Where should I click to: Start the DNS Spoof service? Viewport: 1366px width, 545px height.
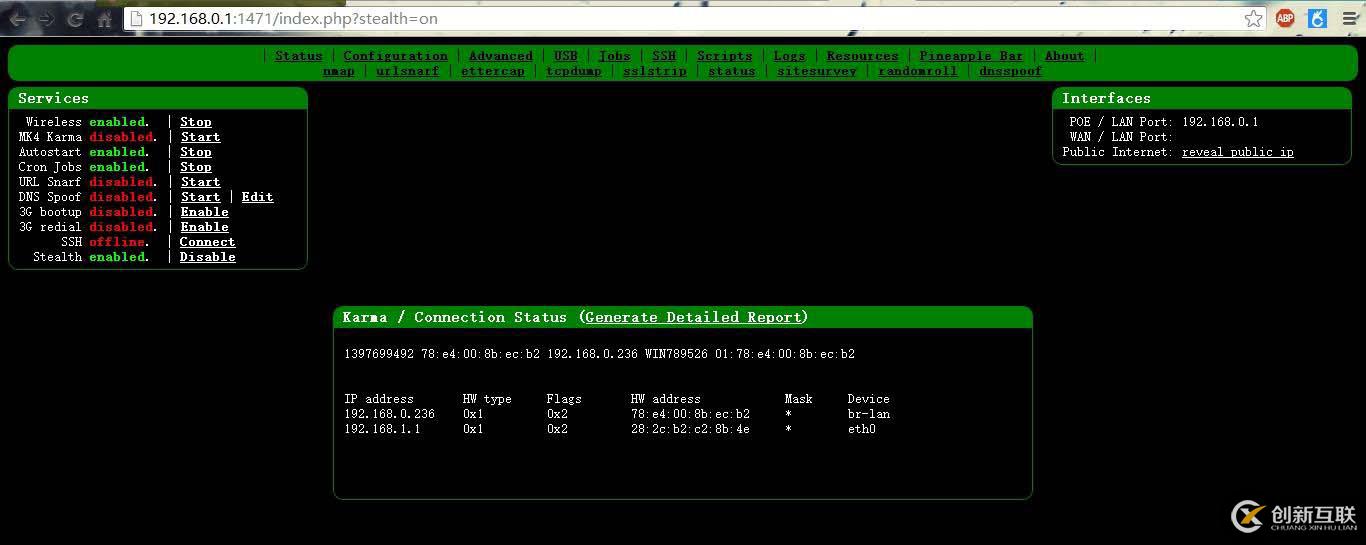coord(201,197)
